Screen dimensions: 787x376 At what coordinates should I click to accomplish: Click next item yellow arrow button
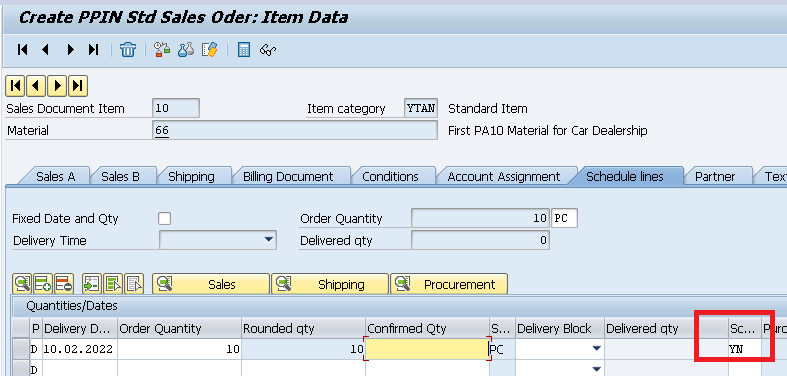coord(57,86)
